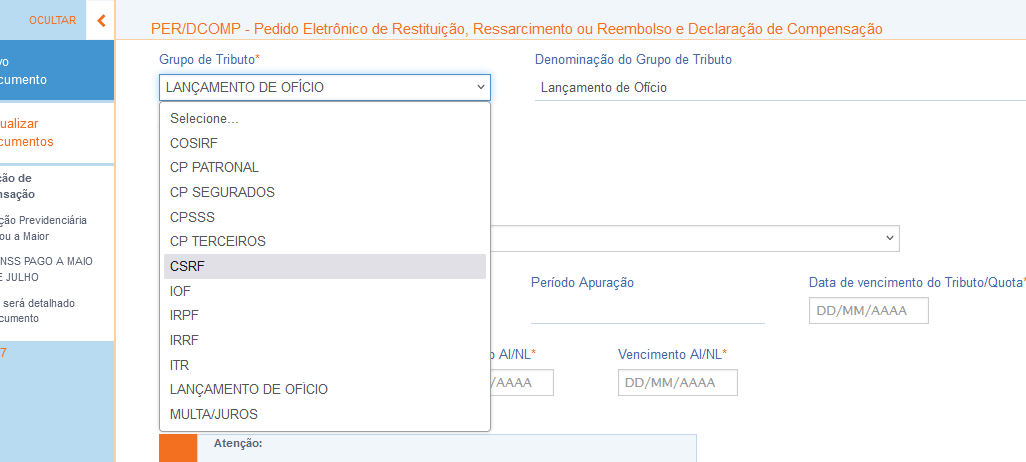Collapse sidebar with orange chevron arrow
The width and height of the screenshot is (1026, 462).
pyautogui.click(x=101, y=20)
